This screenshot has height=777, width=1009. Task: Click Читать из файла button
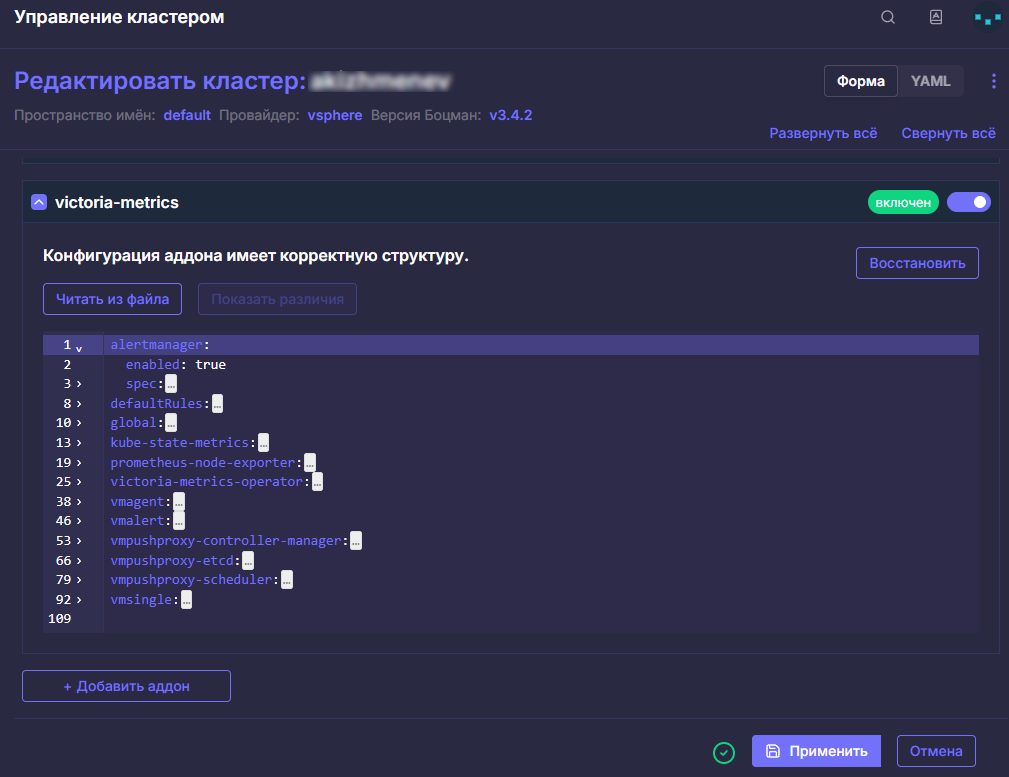click(113, 299)
